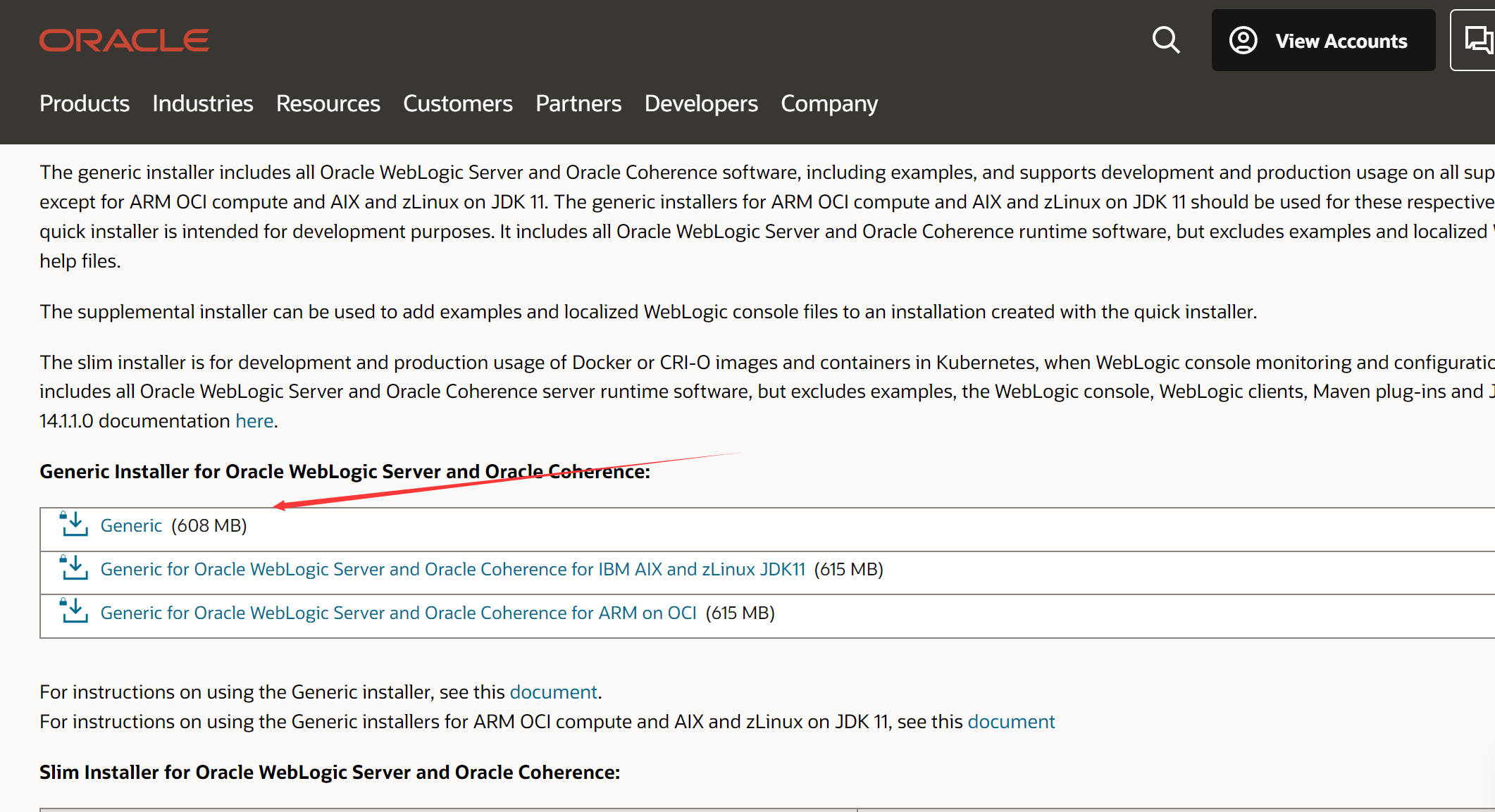Open the Products menu
1495x812 pixels.
tap(85, 104)
